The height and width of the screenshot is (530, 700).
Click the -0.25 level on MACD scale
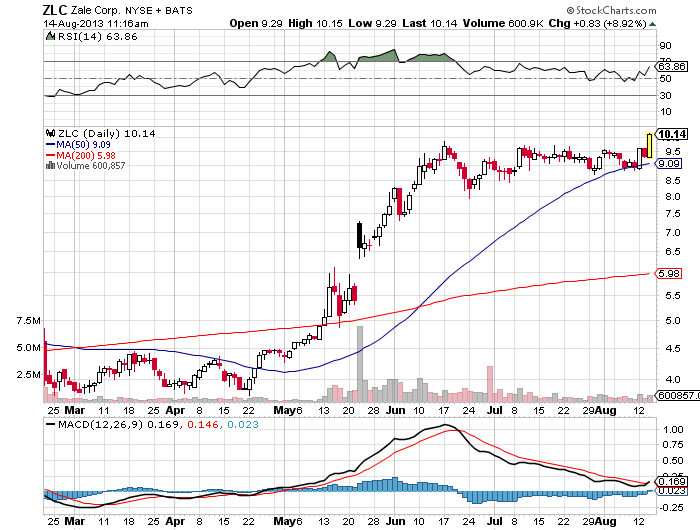click(671, 508)
